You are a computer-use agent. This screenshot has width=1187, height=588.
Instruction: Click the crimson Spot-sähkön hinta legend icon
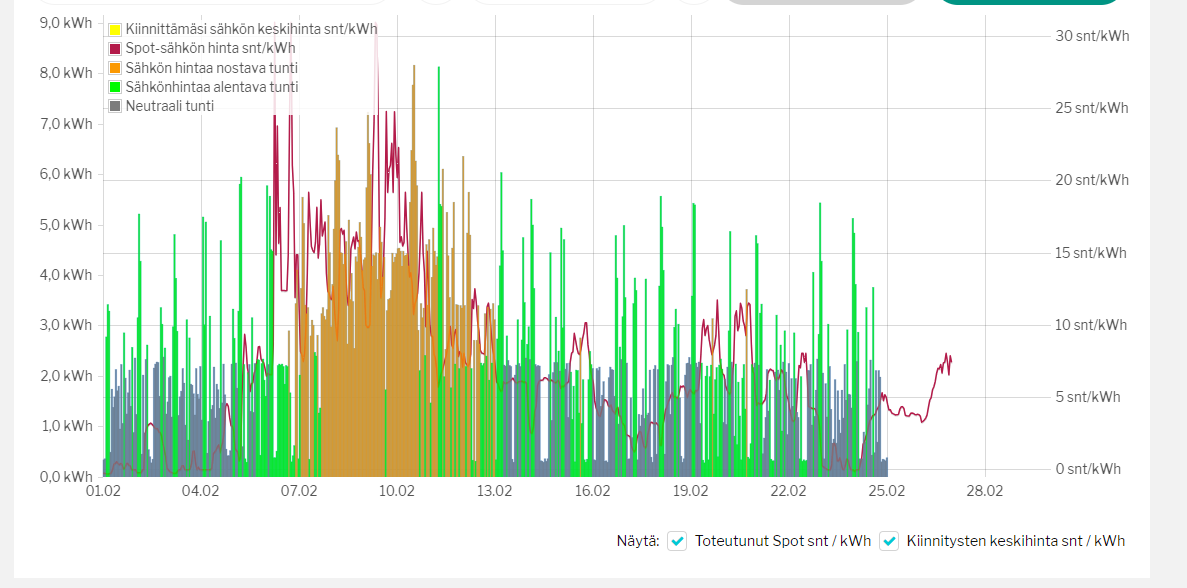[x=115, y=49]
